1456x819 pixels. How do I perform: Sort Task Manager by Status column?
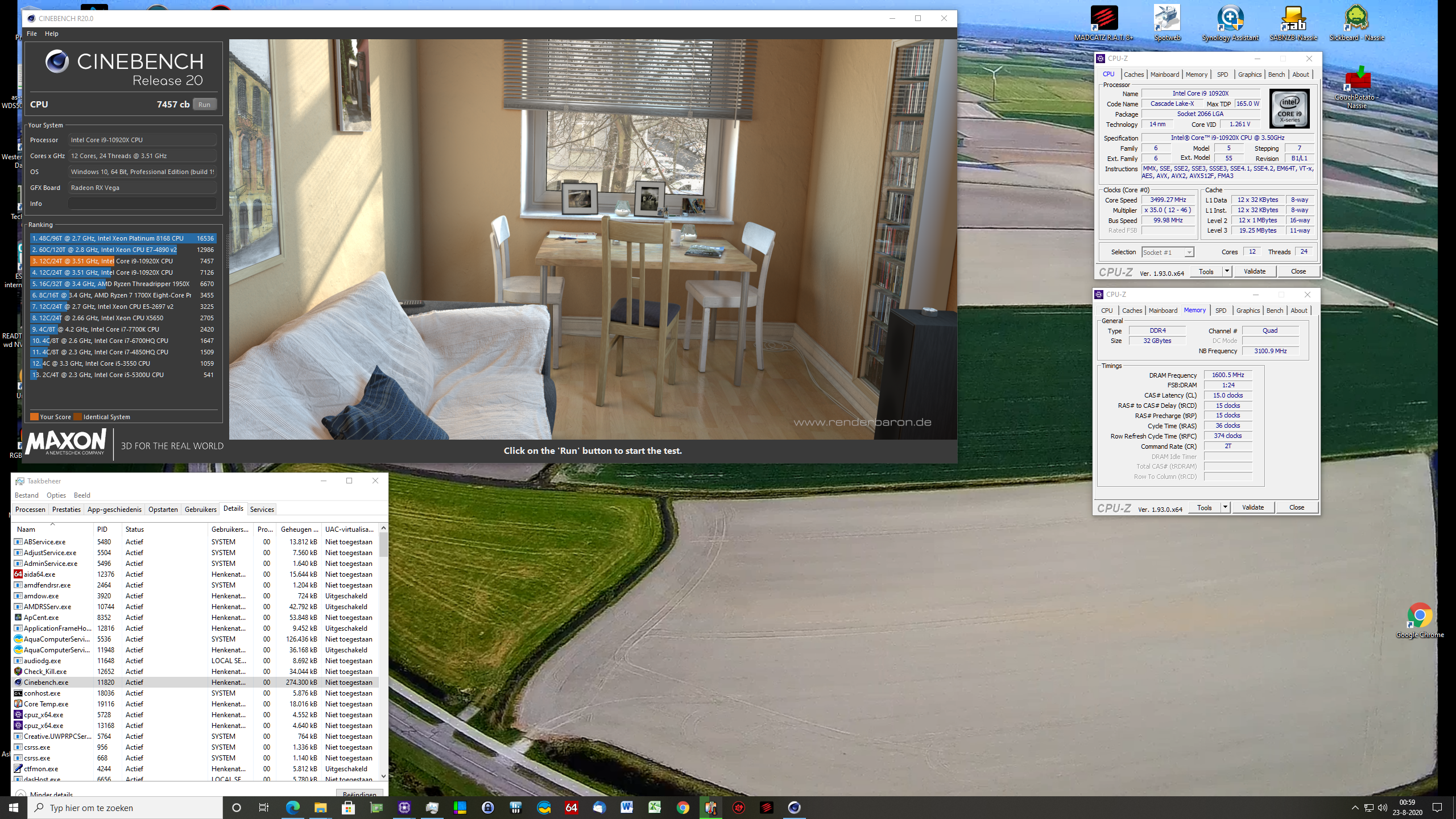[x=164, y=529]
